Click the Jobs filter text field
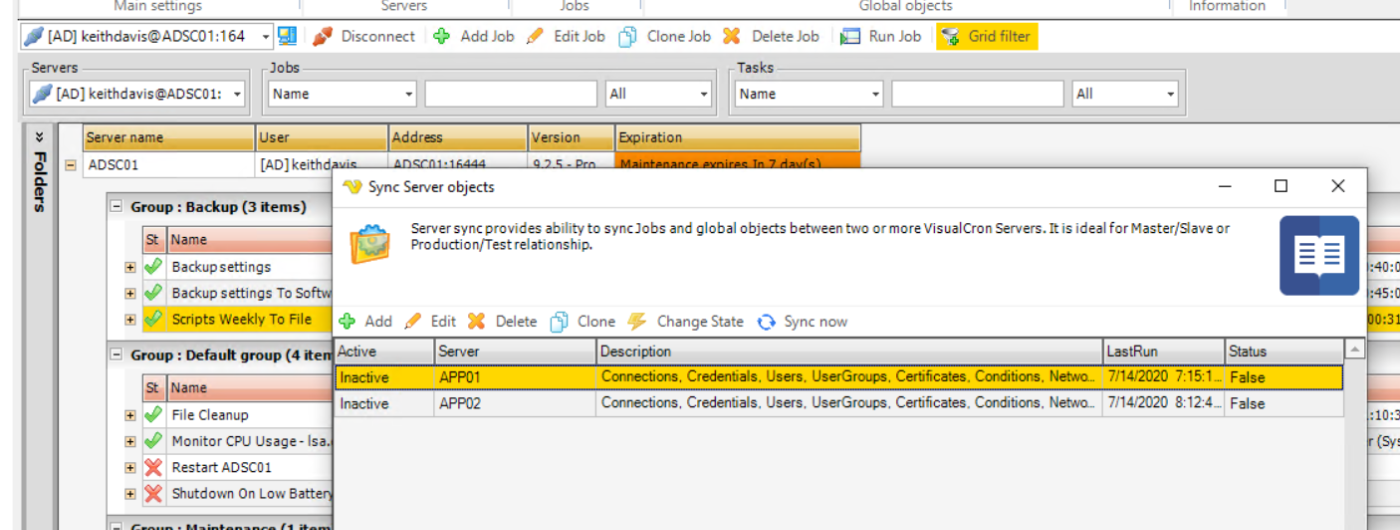The width and height of the screenshot is (1400, 530). (510, 94)
